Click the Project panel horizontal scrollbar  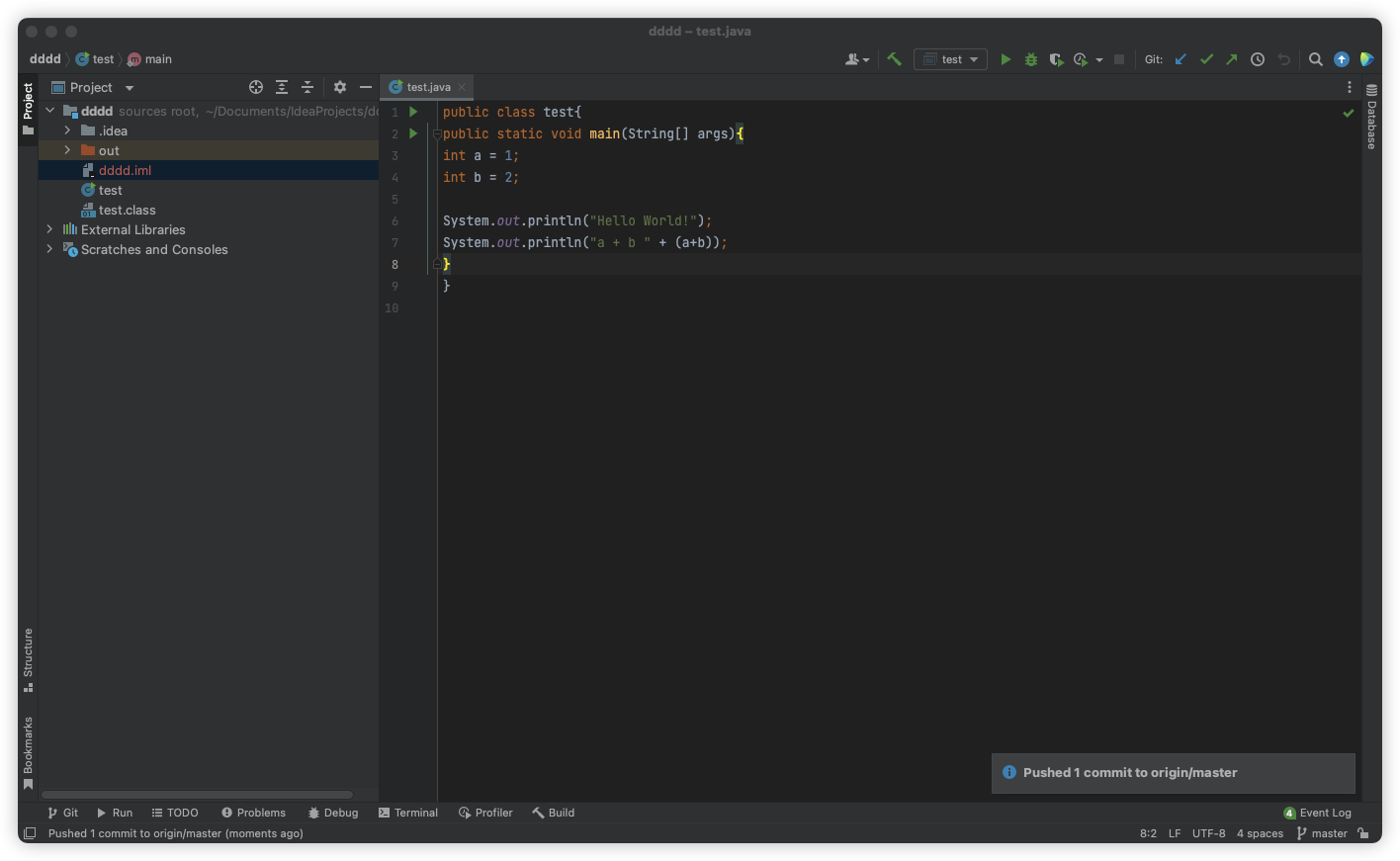point(197,795)
